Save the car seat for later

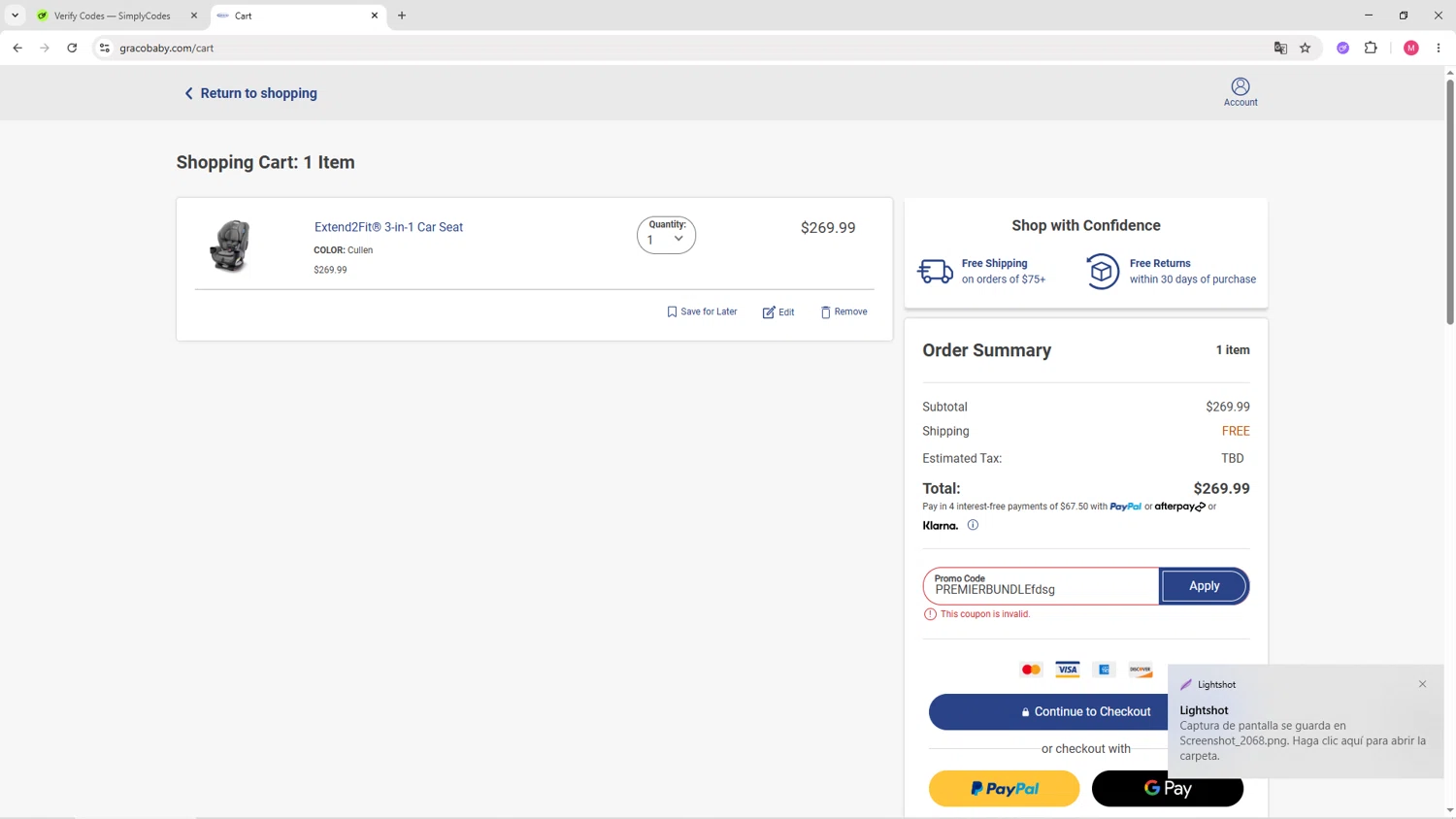[702, 311]
